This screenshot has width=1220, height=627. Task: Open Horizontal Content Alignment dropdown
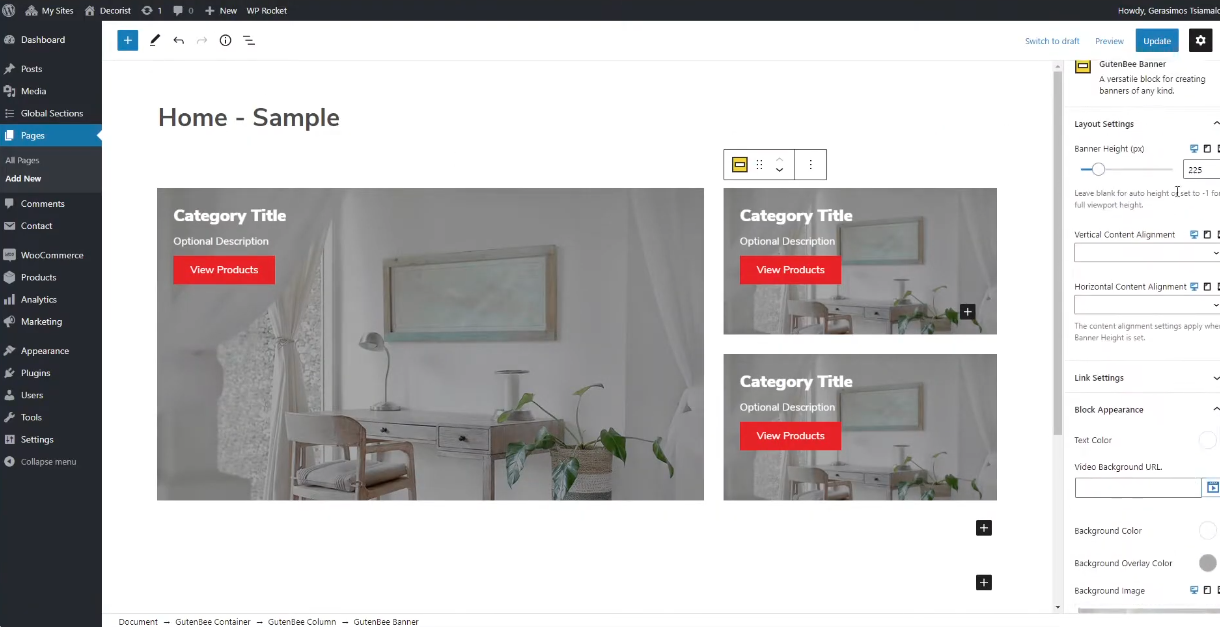click(1147, 305)
